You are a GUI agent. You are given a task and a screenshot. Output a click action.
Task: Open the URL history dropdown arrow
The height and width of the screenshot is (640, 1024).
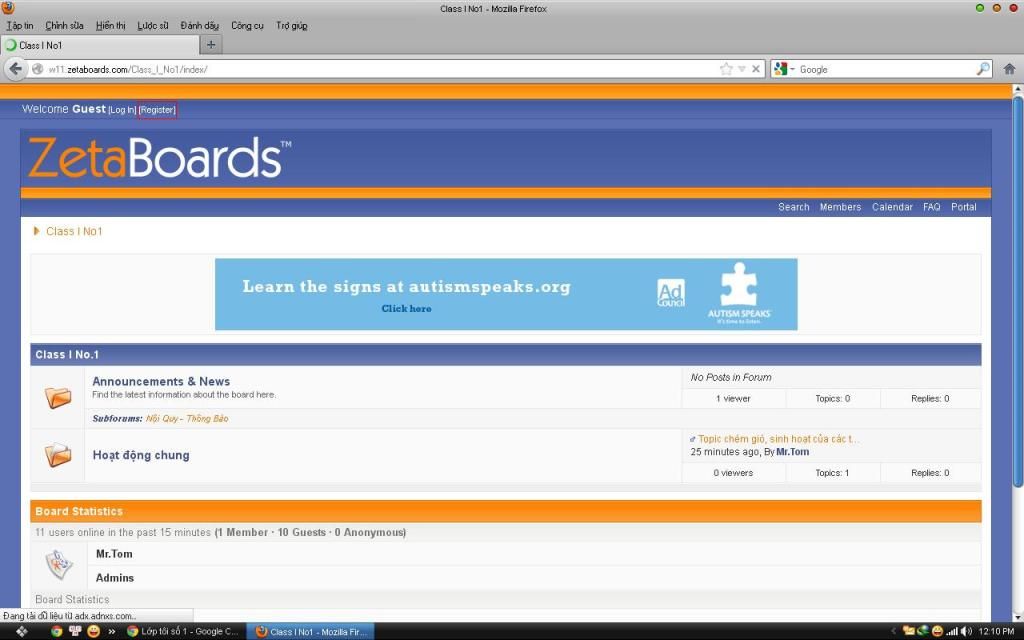pyautogui.click(x=741, y=69)
